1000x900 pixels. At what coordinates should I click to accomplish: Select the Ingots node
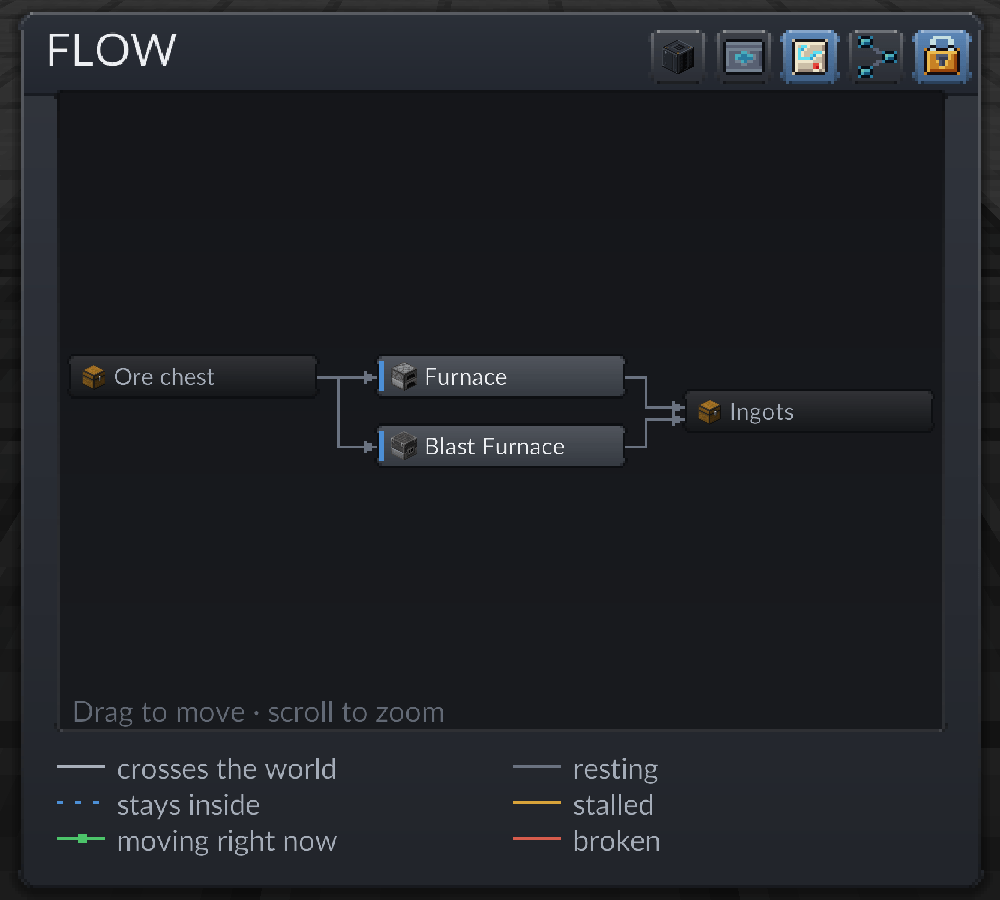tap(809, 411)
